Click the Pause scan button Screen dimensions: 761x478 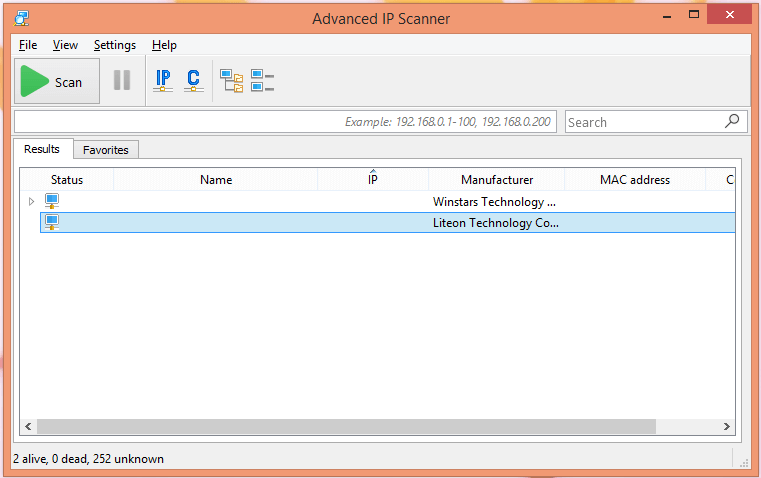point(122,81)
